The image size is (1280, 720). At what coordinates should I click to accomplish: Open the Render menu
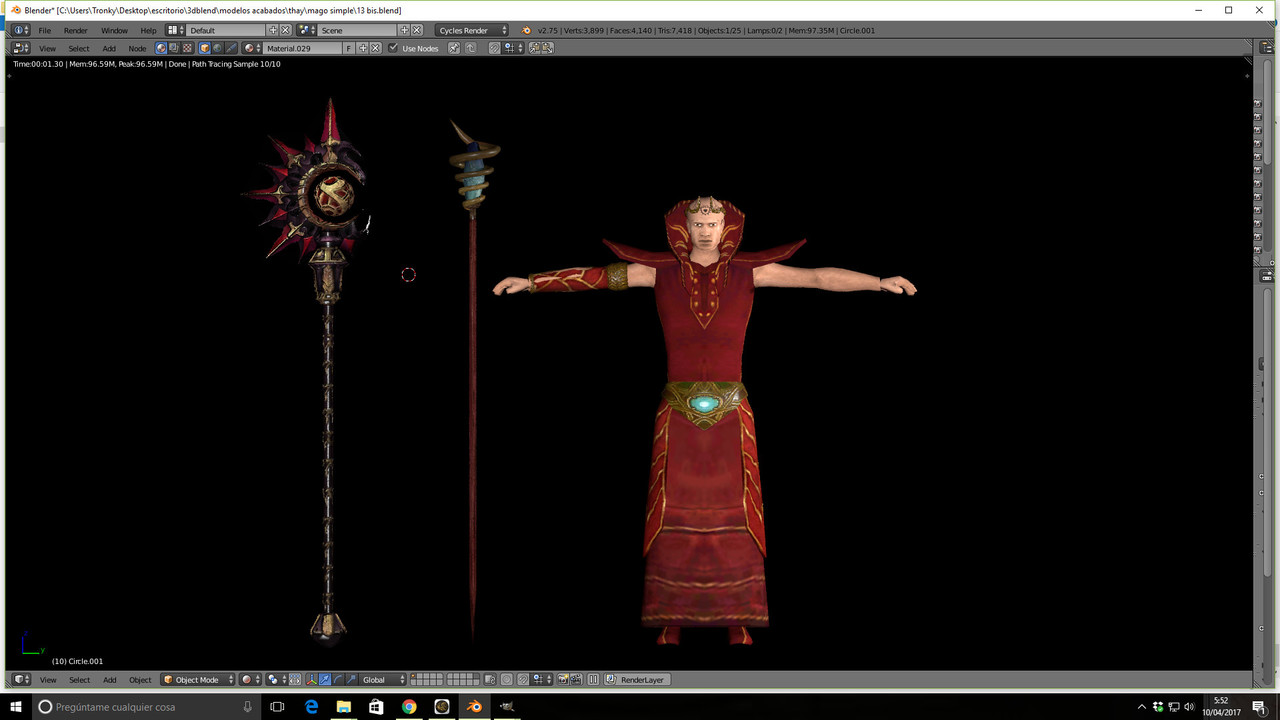(x=76, y=30)
